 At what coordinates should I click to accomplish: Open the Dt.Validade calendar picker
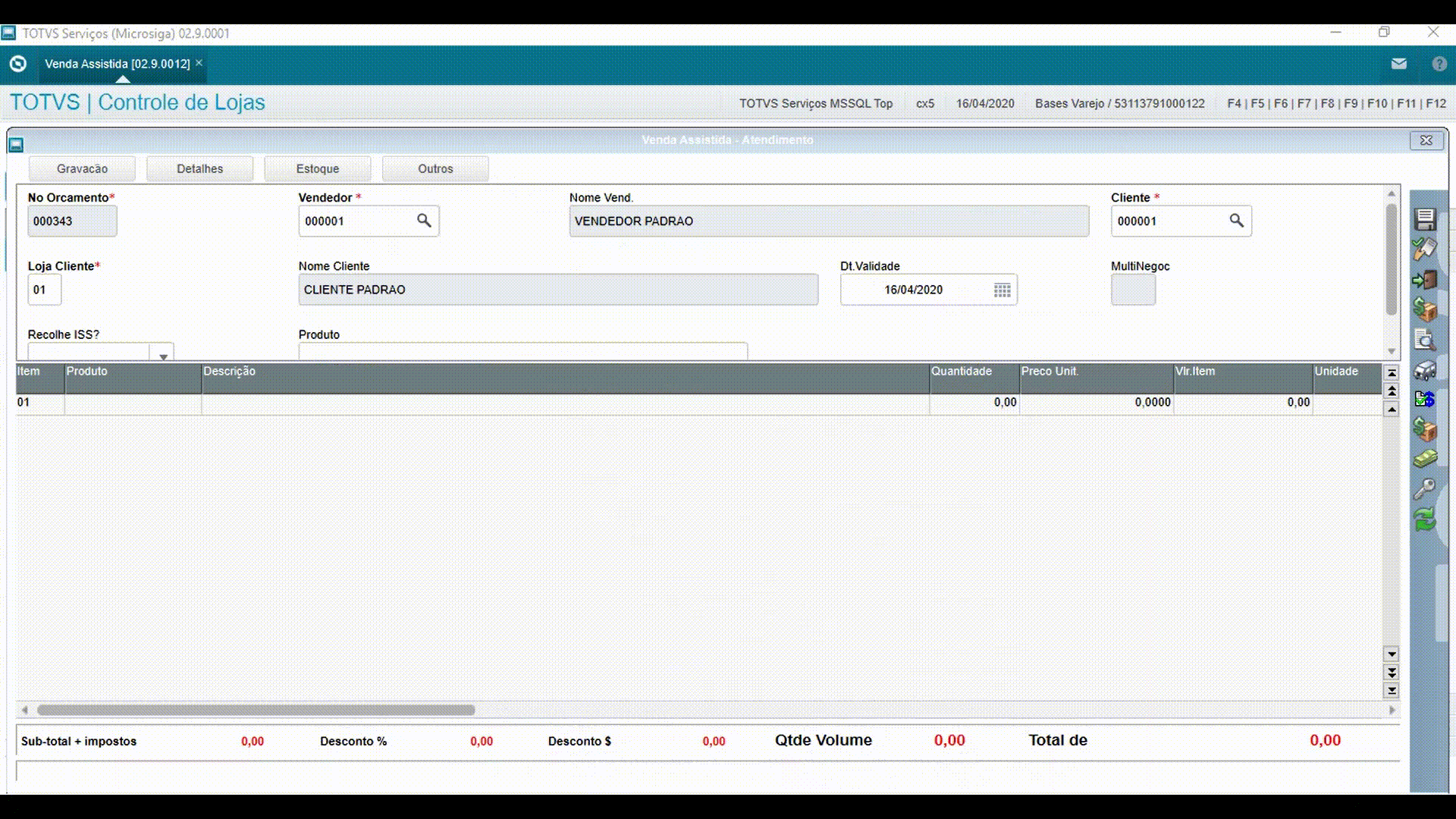coord(1002,290)
